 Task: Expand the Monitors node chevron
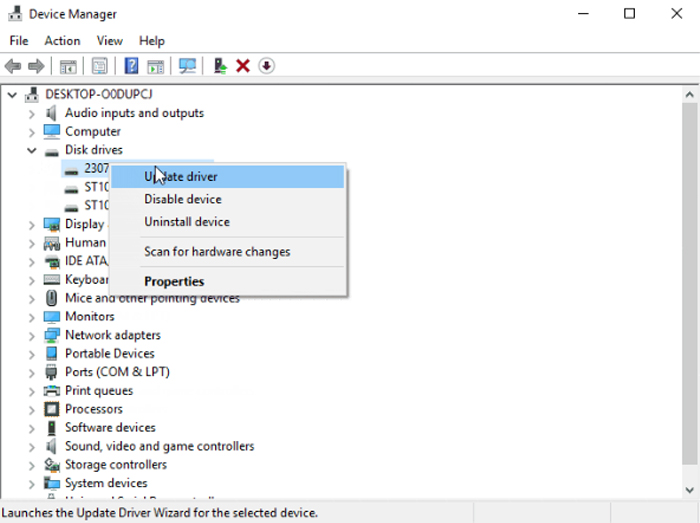31,317
